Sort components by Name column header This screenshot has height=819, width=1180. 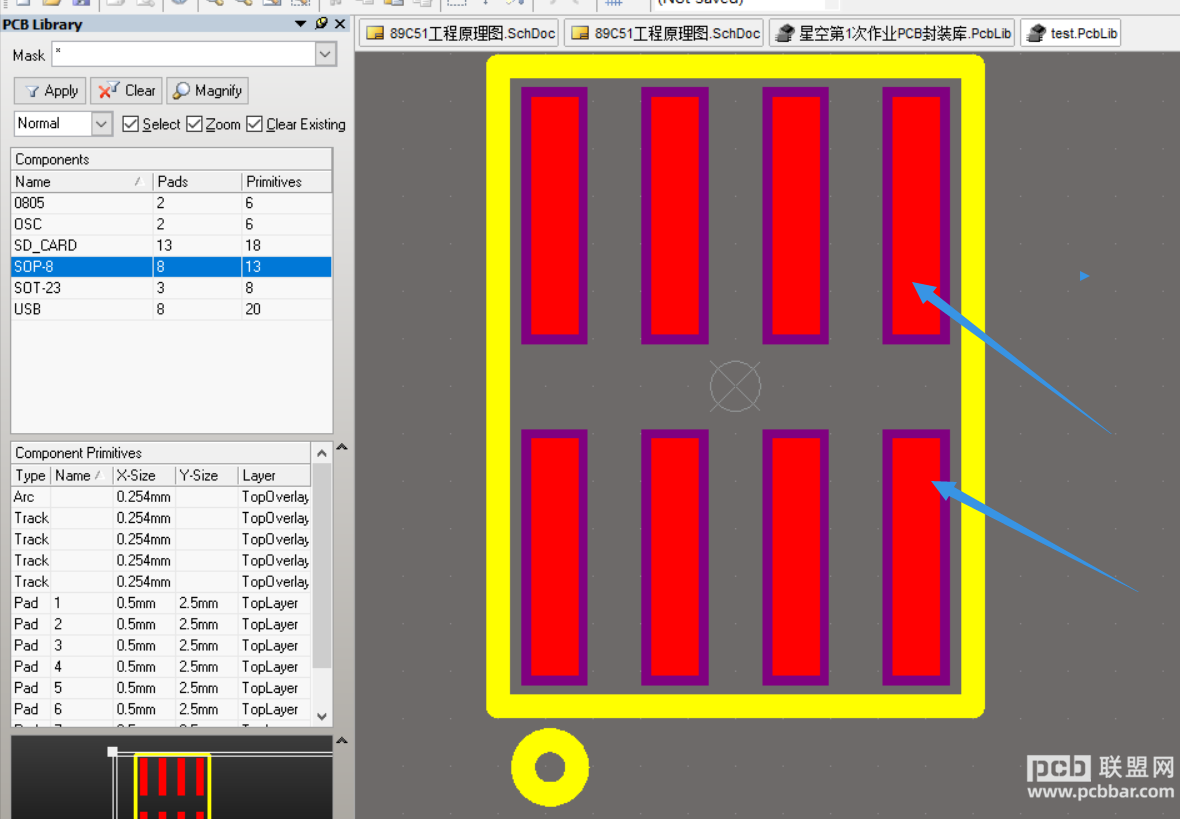point(81,181)
